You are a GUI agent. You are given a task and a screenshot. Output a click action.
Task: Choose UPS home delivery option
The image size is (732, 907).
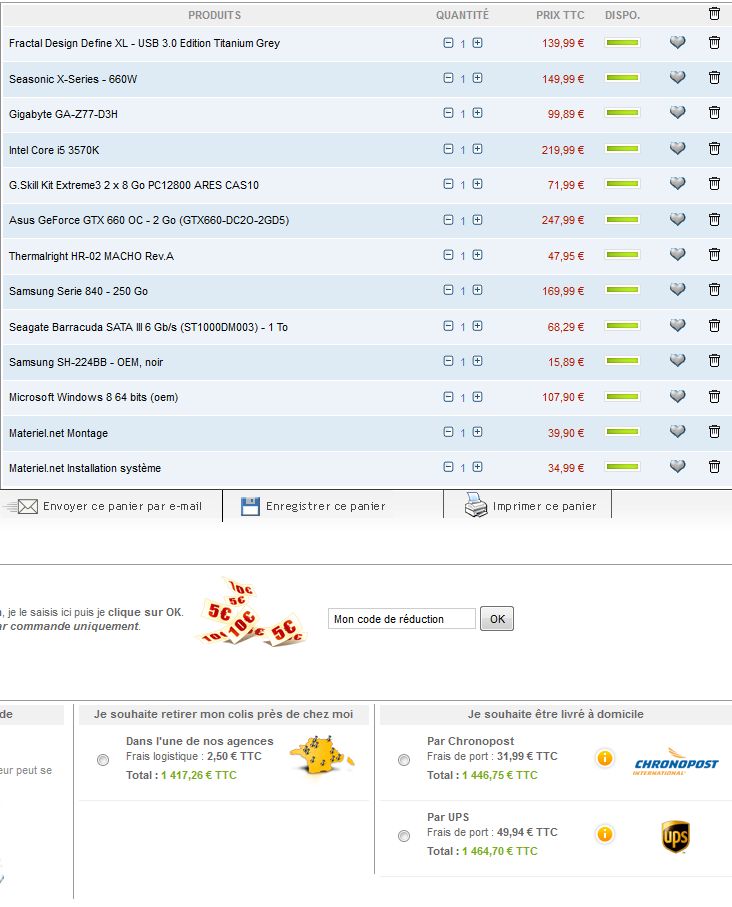(x=404, y=836)
